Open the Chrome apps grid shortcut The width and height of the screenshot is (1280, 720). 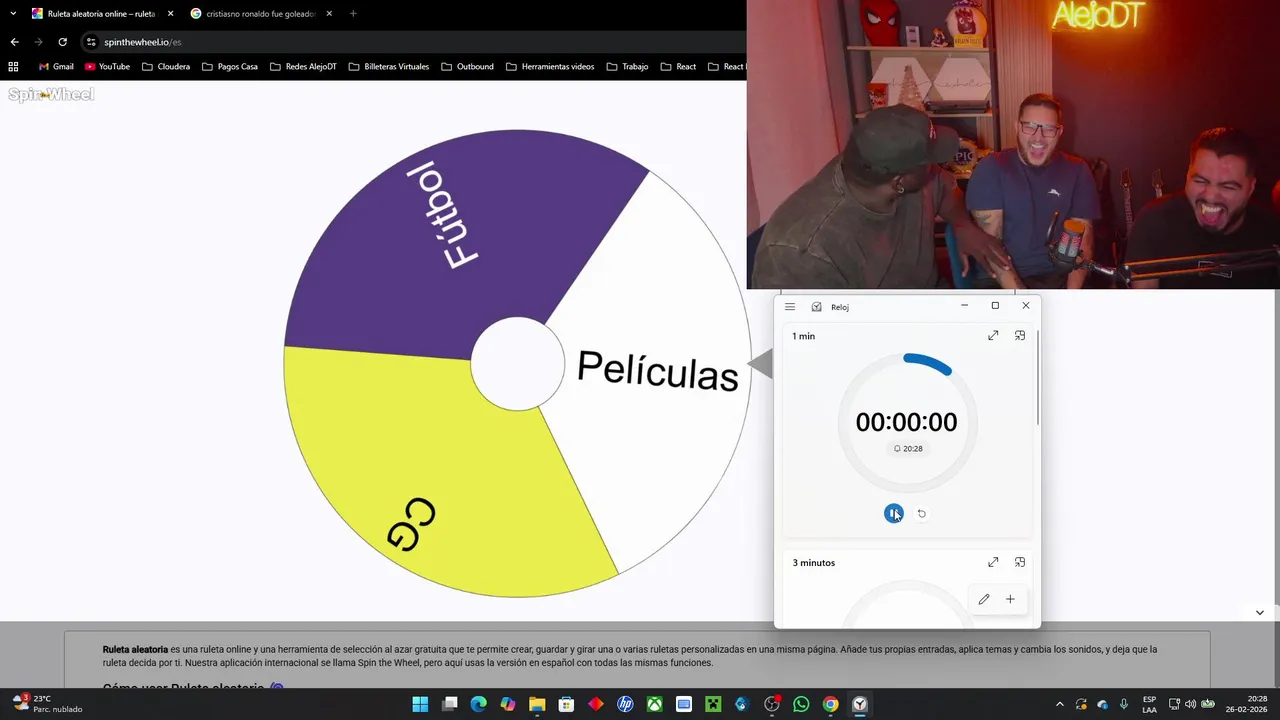(13, 67)
